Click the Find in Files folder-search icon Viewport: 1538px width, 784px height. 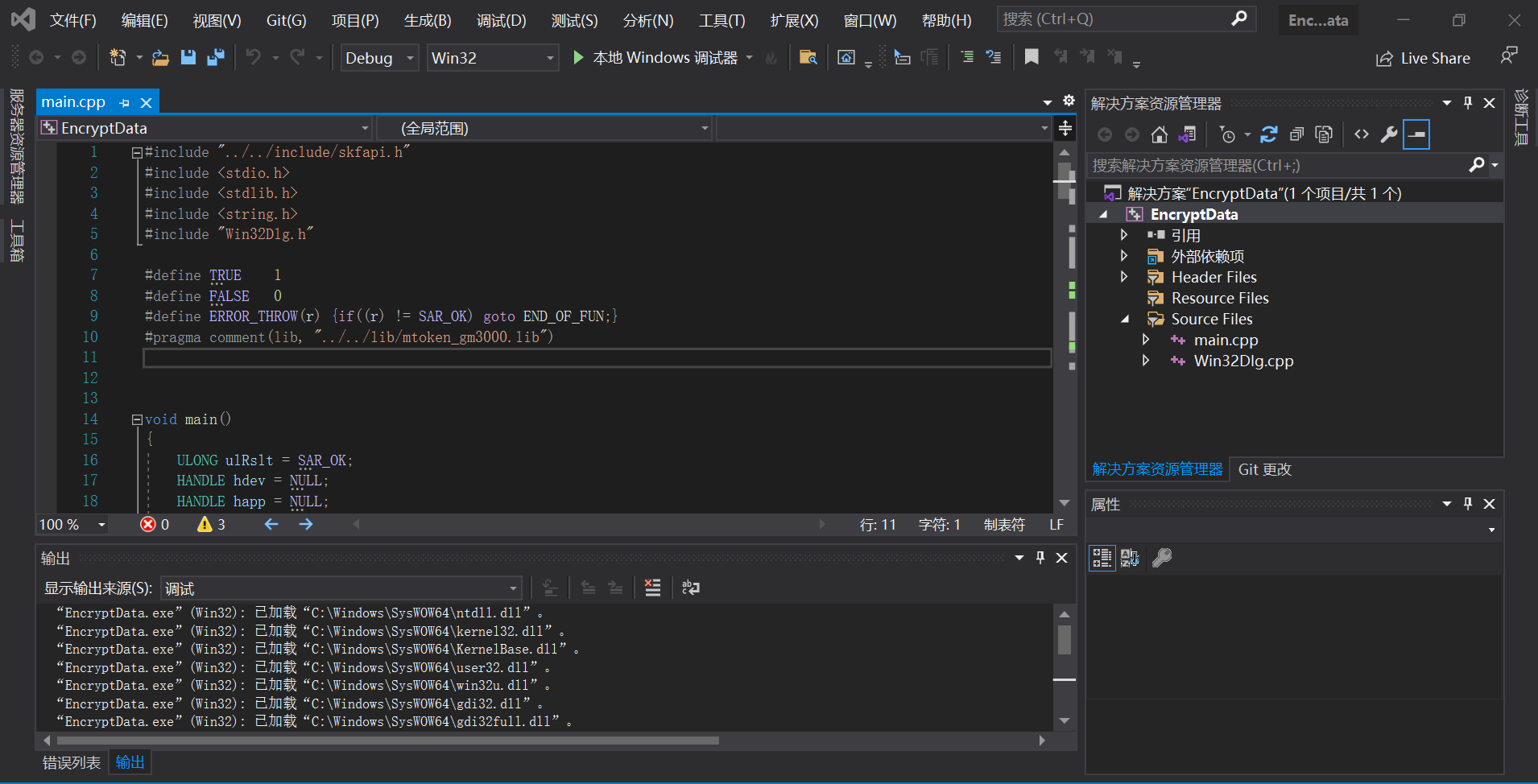(808, 57)
